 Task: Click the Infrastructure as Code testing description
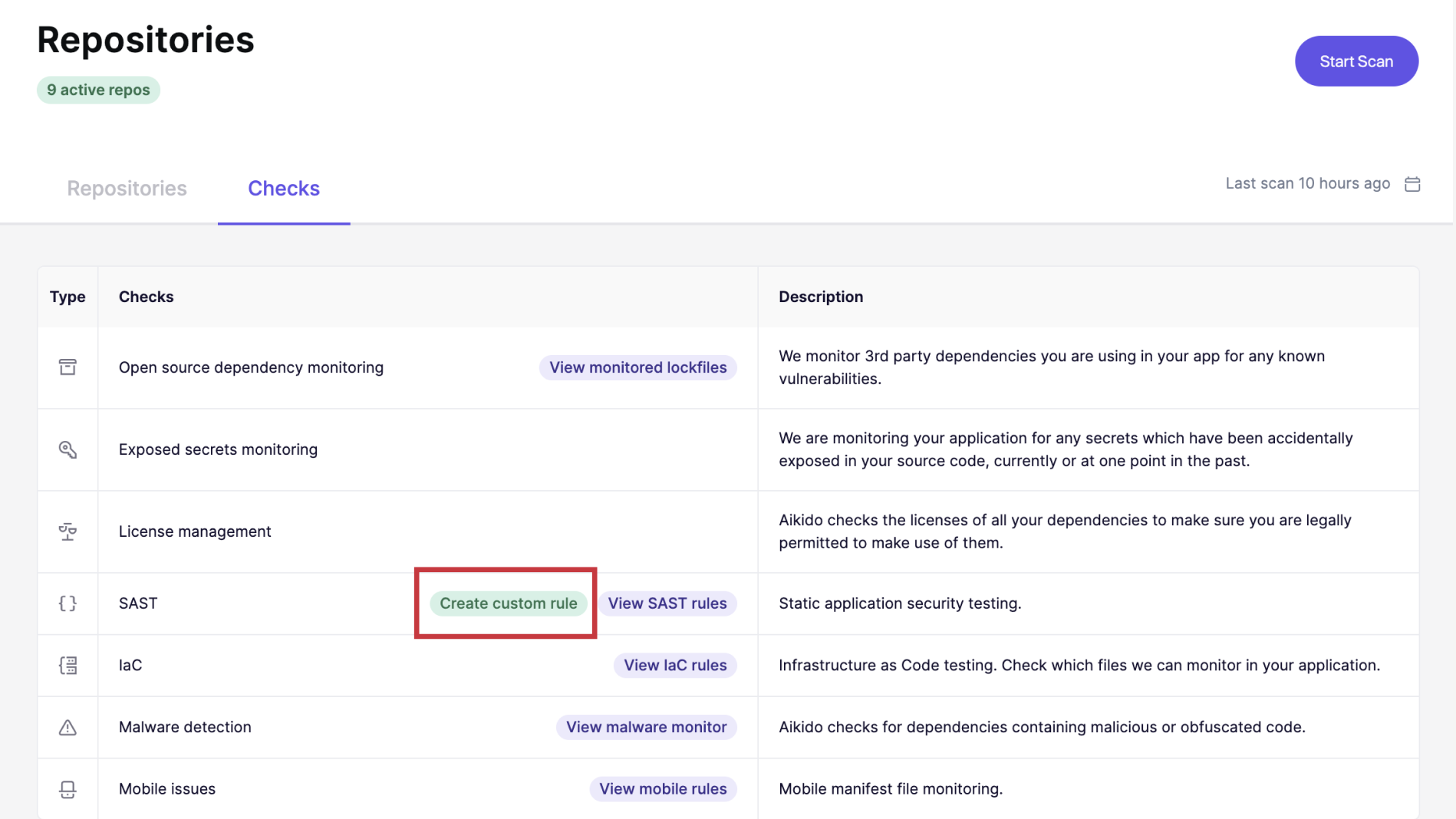pos(1079,665)
